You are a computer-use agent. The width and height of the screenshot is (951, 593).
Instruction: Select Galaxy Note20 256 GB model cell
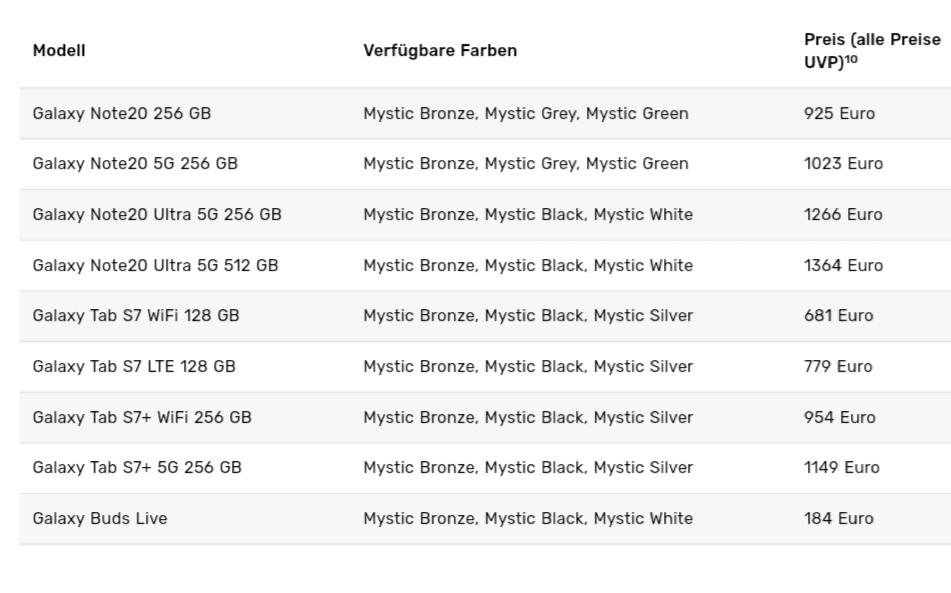(122, 113)
